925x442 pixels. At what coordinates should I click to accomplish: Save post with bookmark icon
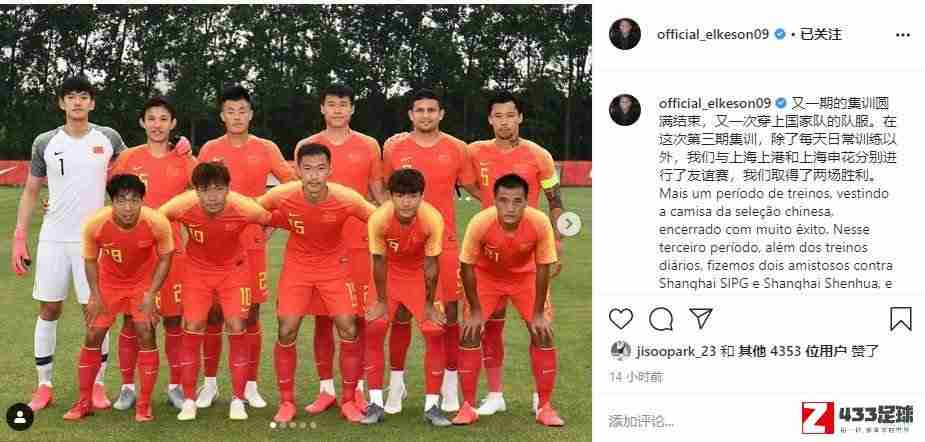[901, 319]
